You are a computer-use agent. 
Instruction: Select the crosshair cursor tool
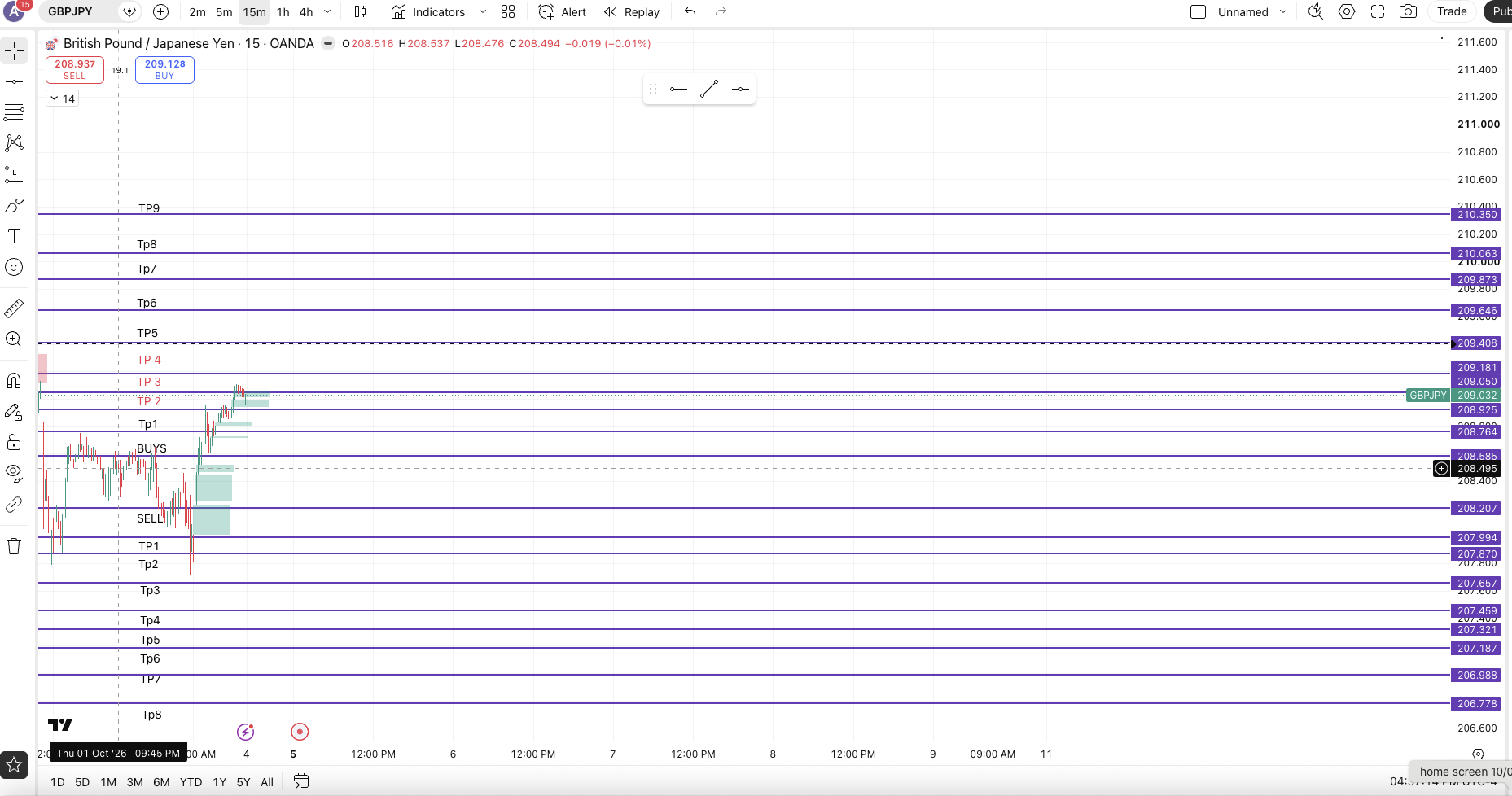[14, 50]
